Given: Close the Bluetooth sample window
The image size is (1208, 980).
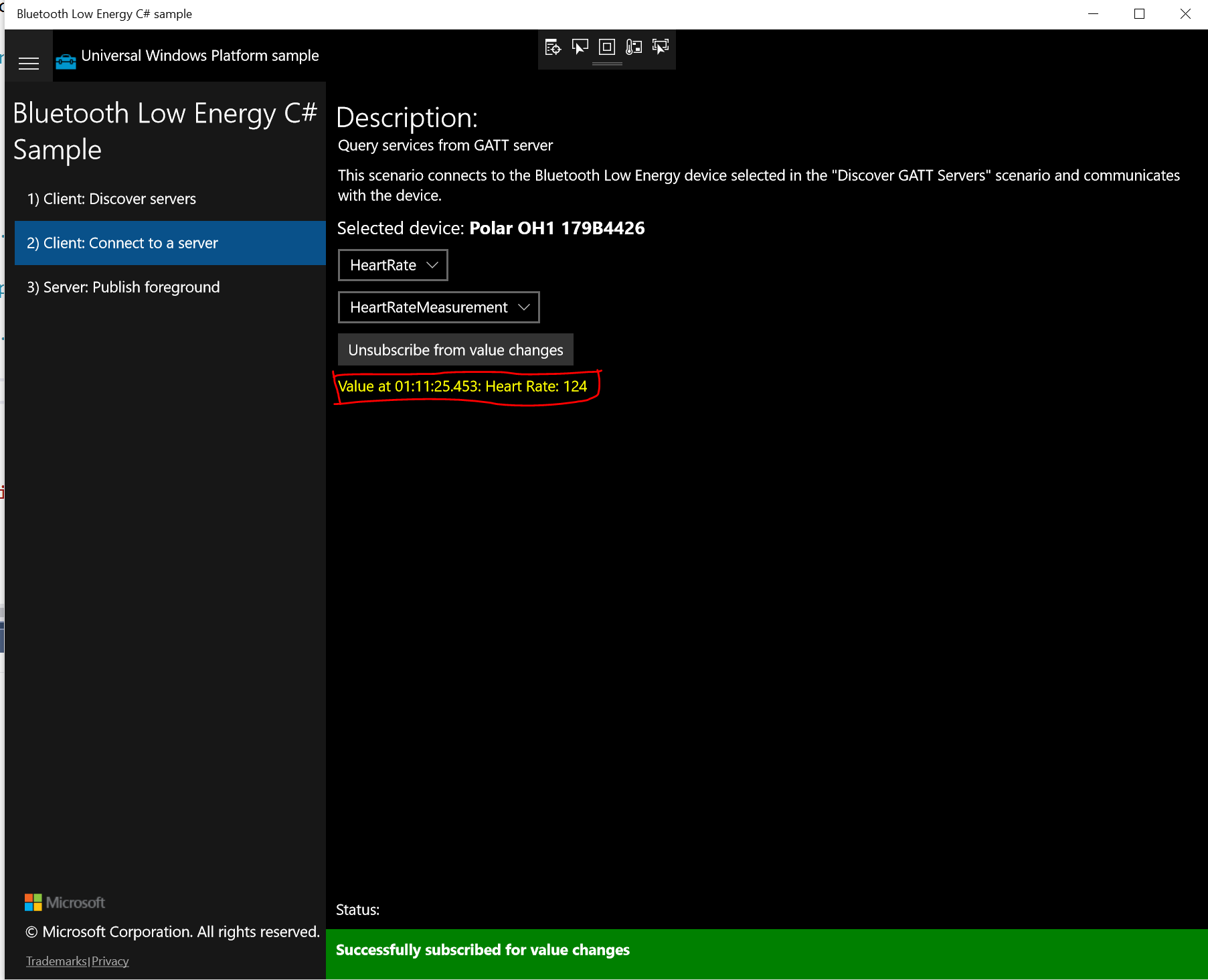Looking at the screenshot, I should coord(1185,13).
